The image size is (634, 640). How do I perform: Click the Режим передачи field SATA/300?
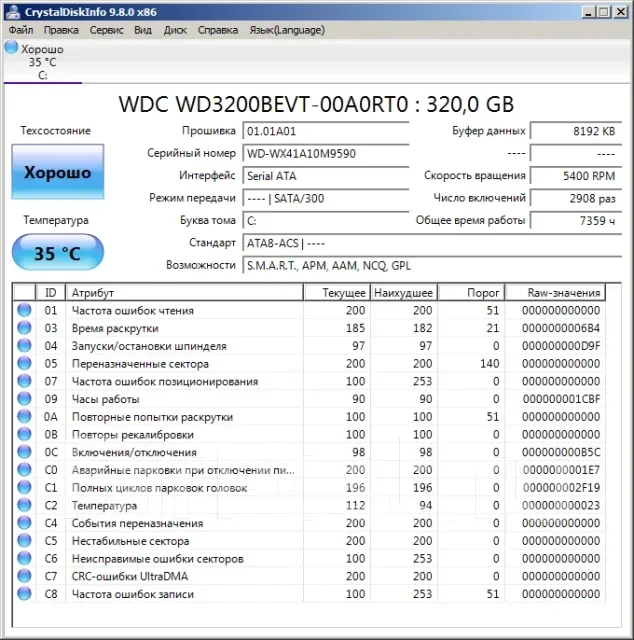[x=326, y=198]
